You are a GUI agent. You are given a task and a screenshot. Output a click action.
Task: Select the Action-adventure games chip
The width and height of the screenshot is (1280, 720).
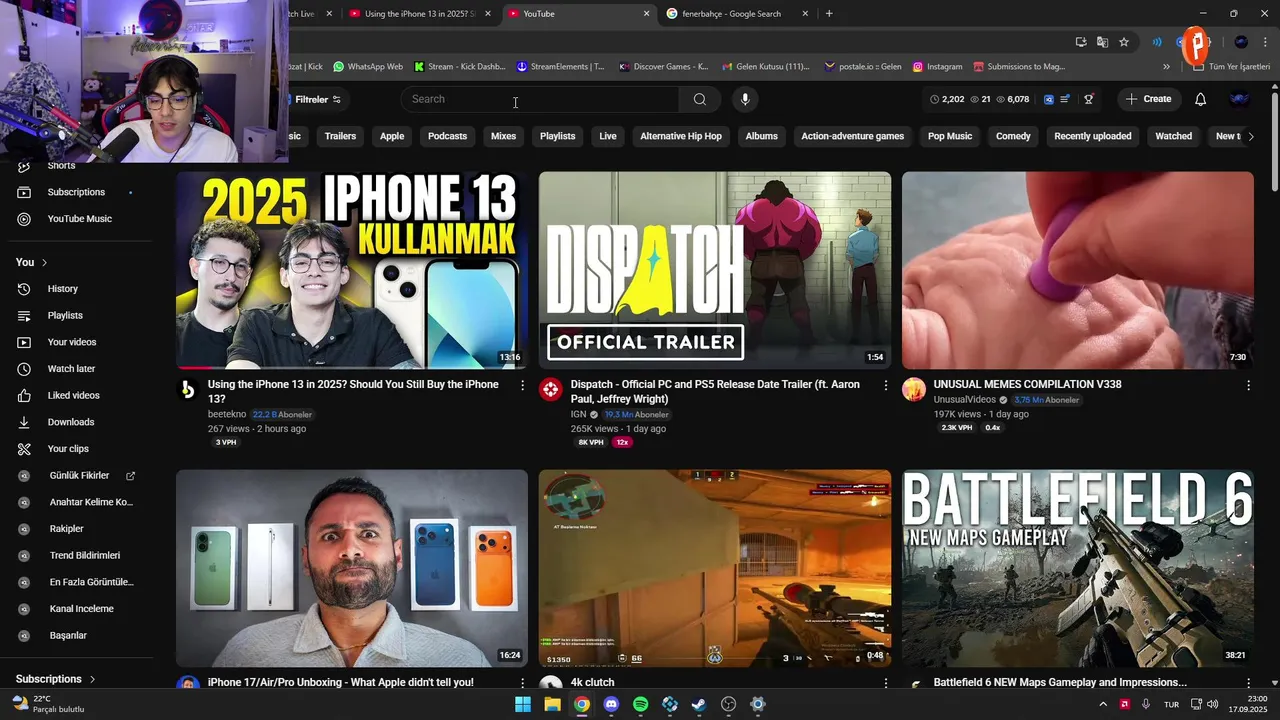852,136
